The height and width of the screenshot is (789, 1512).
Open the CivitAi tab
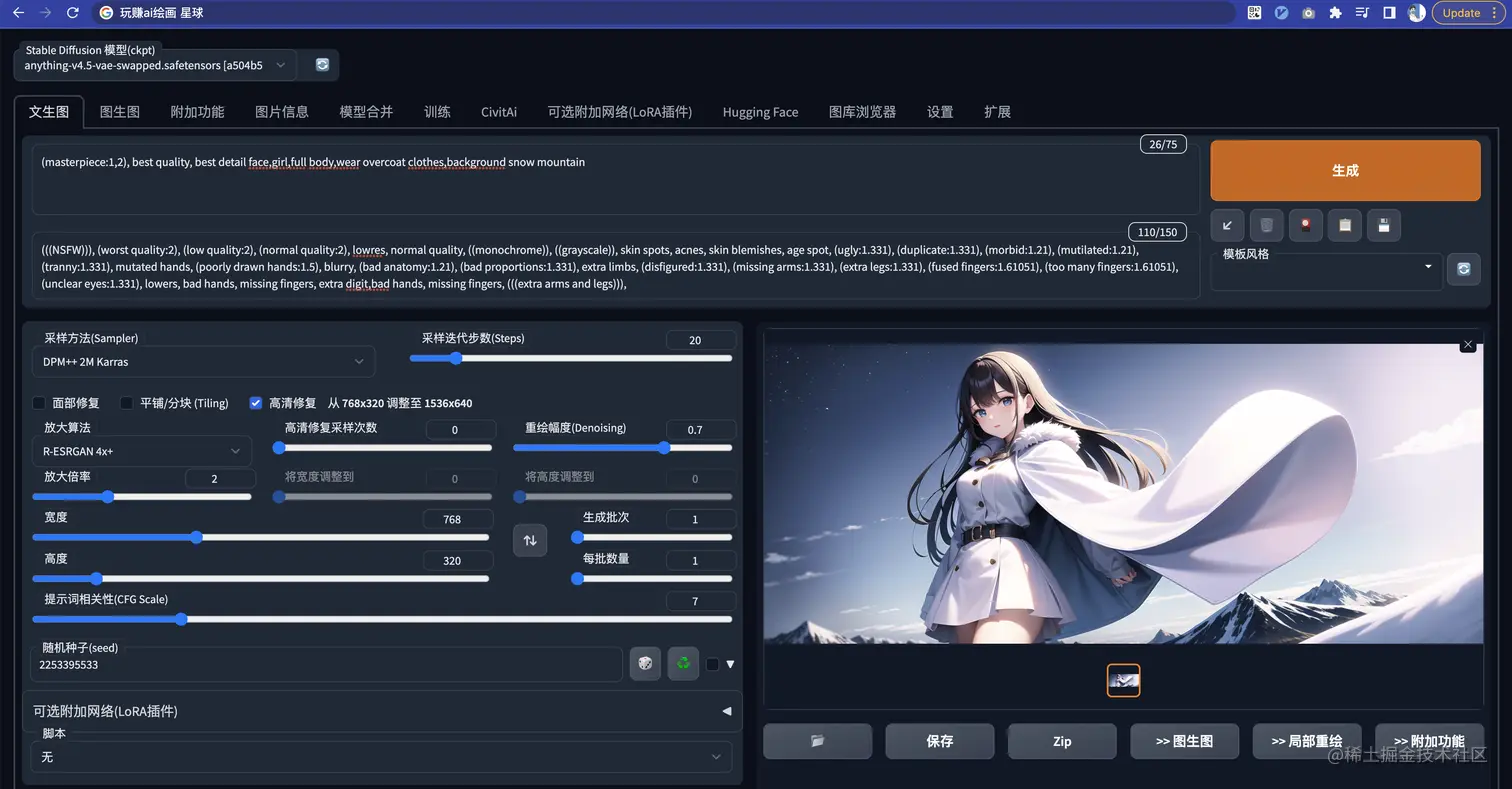coord(499,112)
